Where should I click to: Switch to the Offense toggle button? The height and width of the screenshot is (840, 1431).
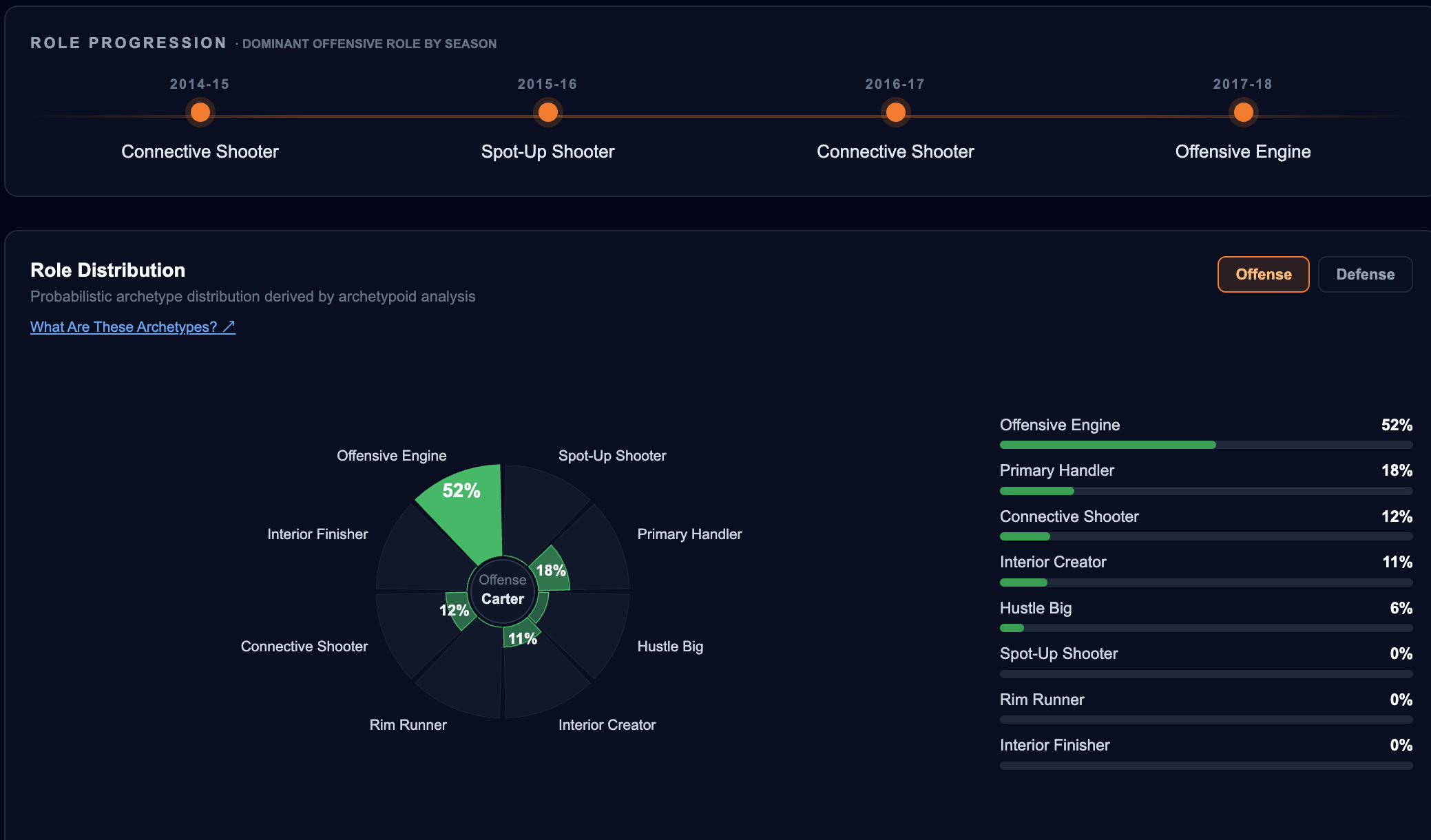[1264, 274]
